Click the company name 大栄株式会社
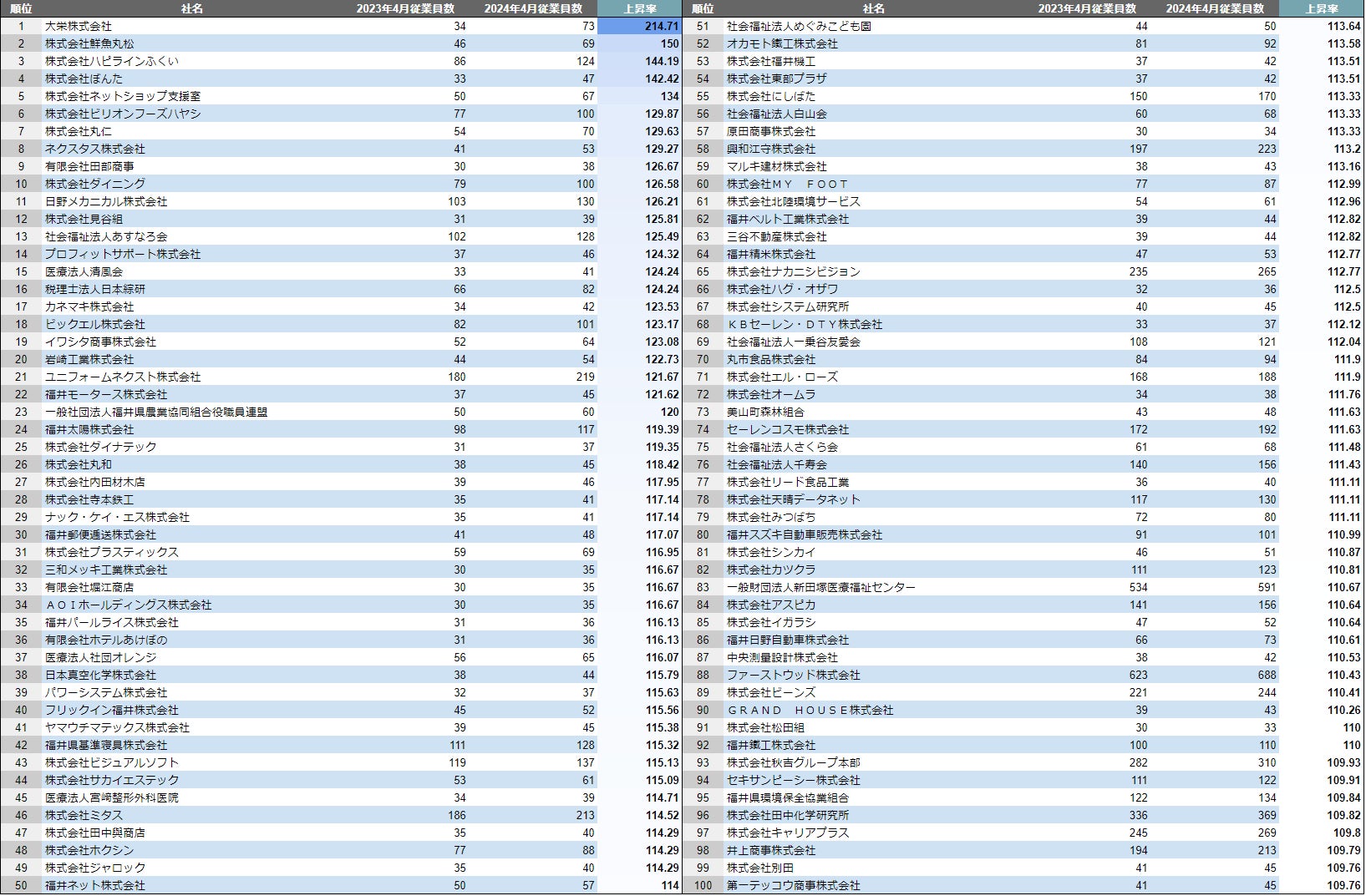Image resolution: width=1366 pixels, height=896 pixels. 79,26
